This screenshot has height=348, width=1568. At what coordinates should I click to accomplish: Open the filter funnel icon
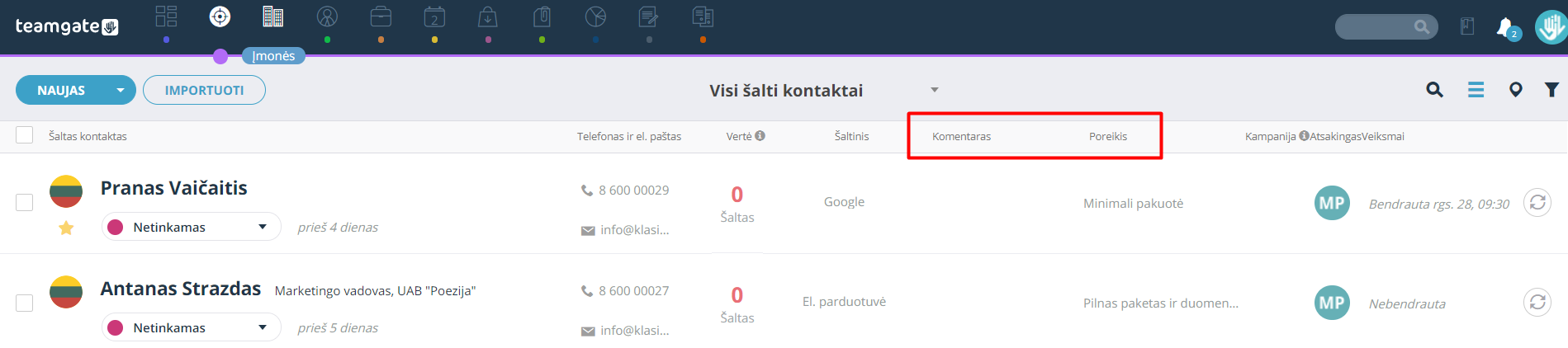tap(1551, 90)
